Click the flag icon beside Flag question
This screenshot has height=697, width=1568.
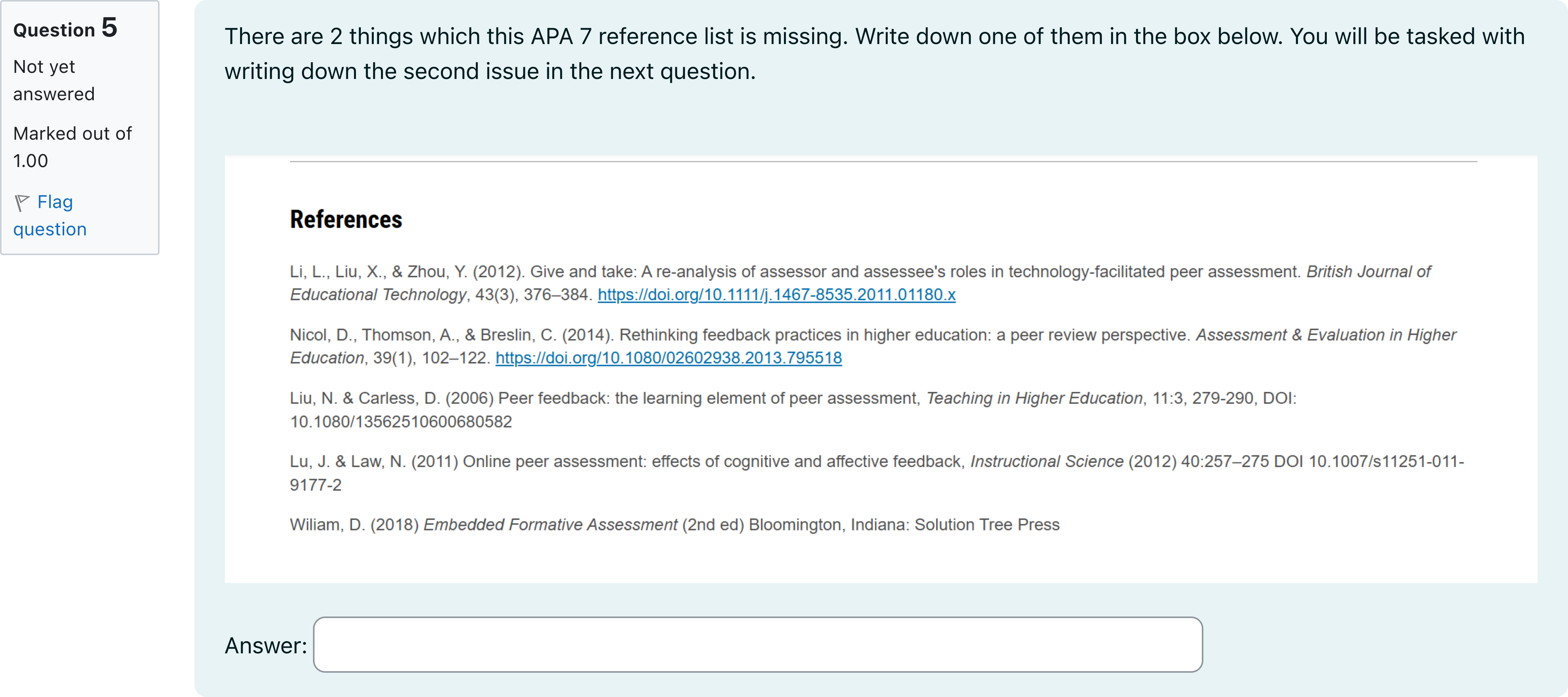click(x=22, y=202)
